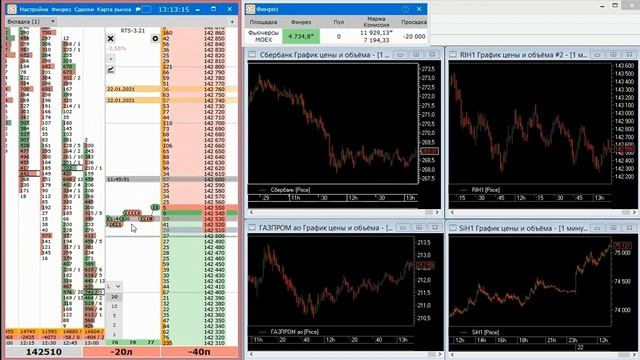Click price level 142 800 in the order book
The height and width of the screenshot is (360, 640).
pyautogui.click(x=214, y=67)
